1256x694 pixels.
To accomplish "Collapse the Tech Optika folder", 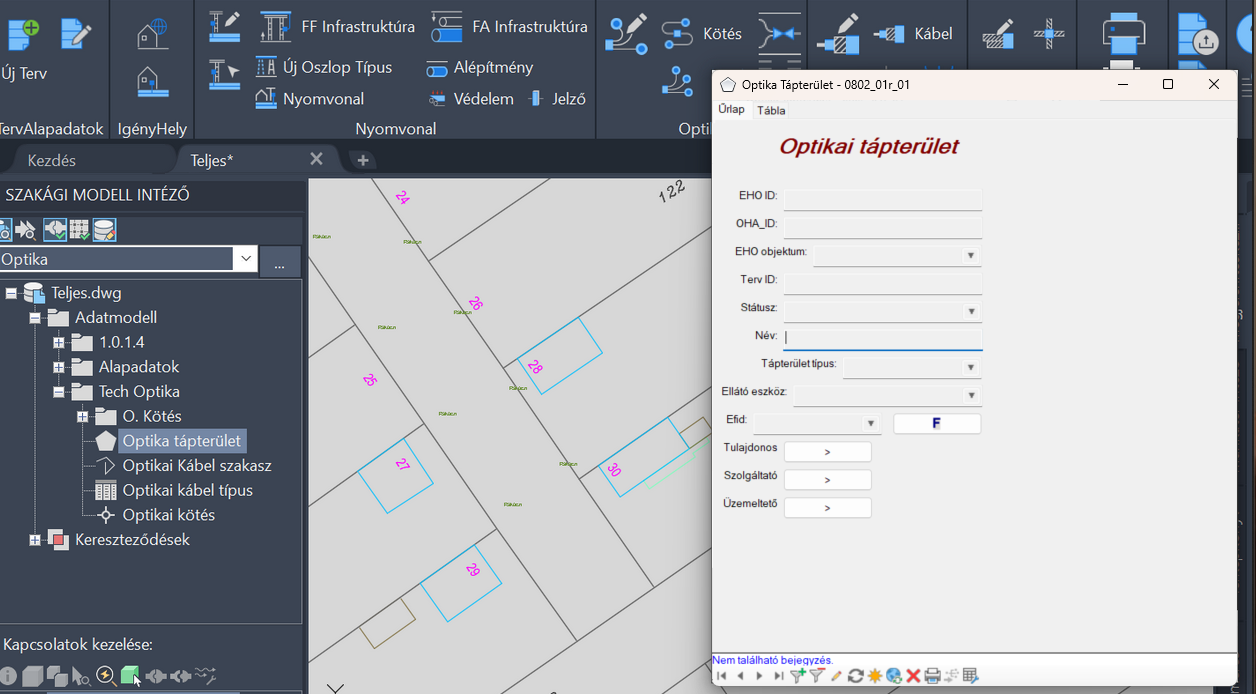I will [59, 392].
